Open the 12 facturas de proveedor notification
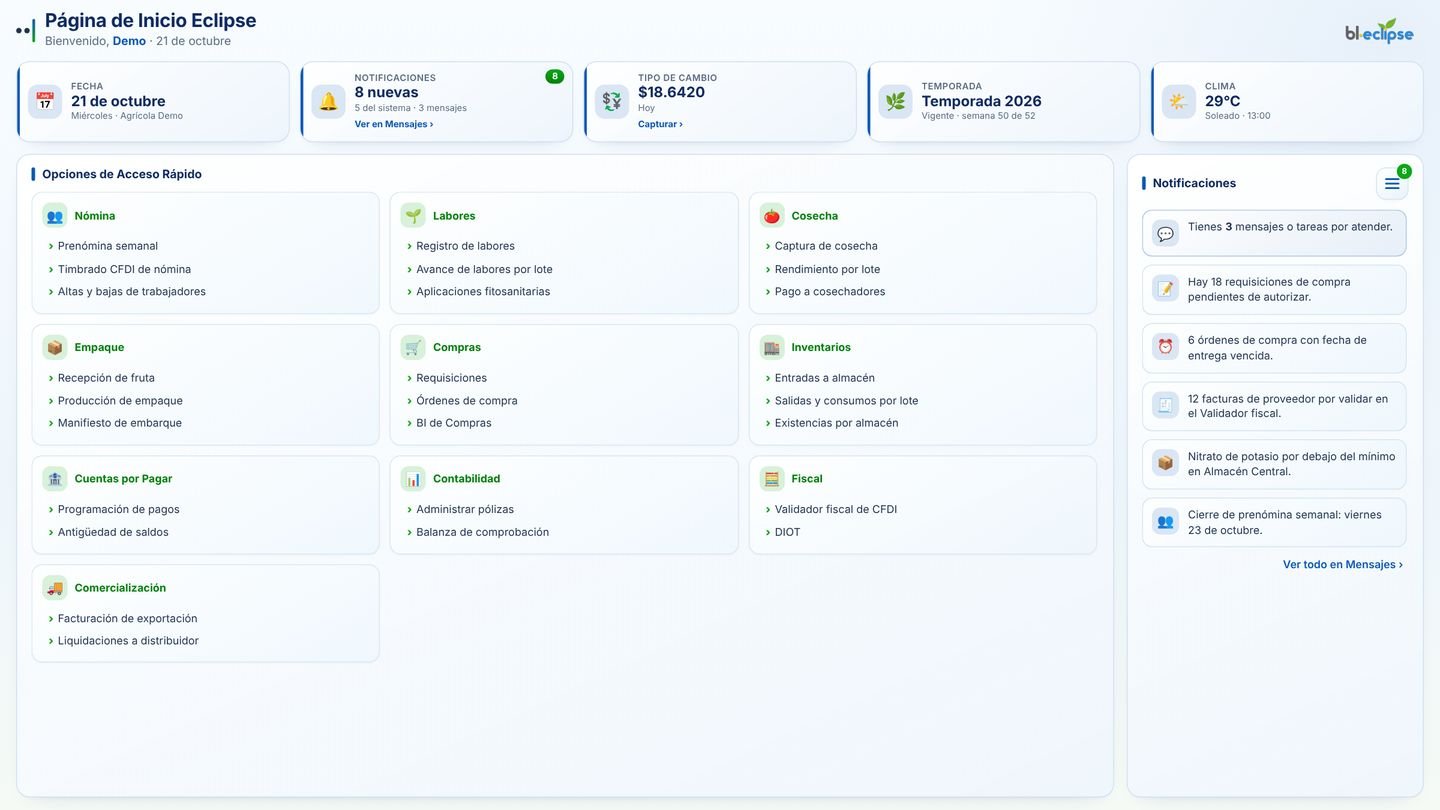Screen dimensions: 1440x810 click(x=1274, y=406)
